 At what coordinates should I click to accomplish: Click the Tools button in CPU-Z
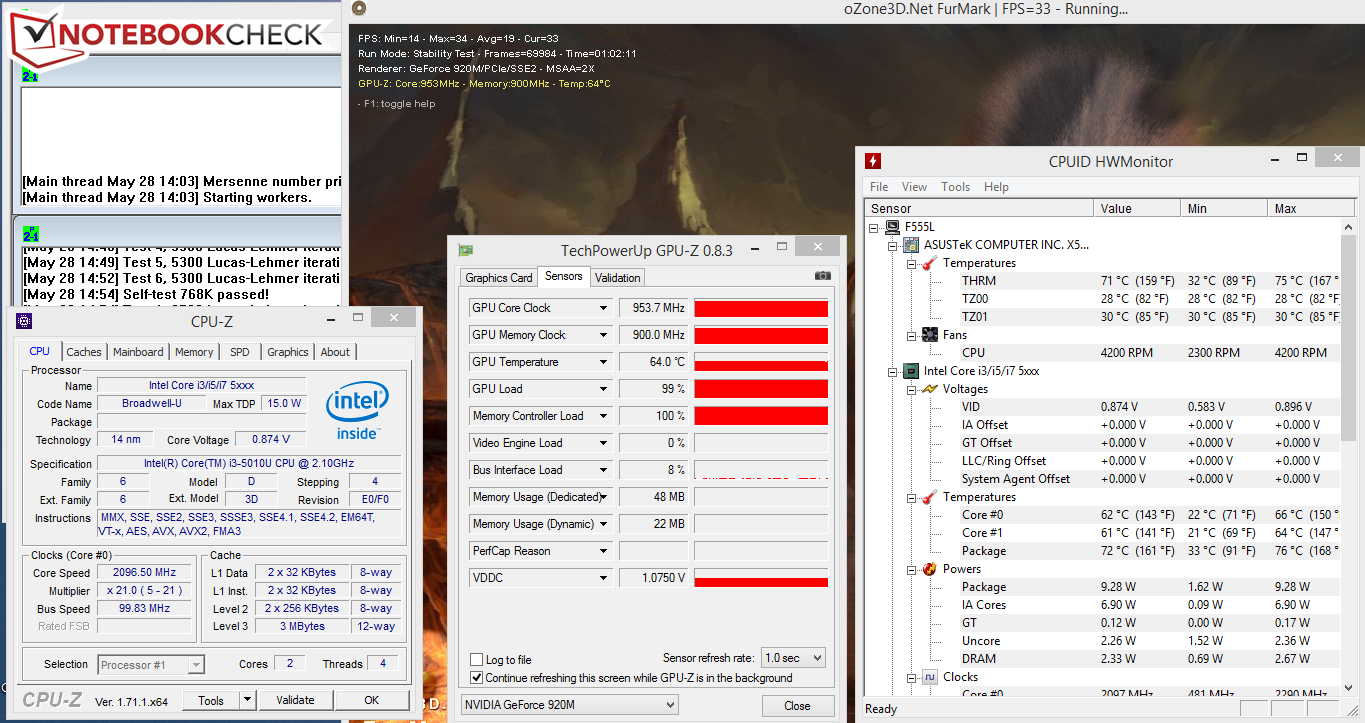tap(211, 700)
